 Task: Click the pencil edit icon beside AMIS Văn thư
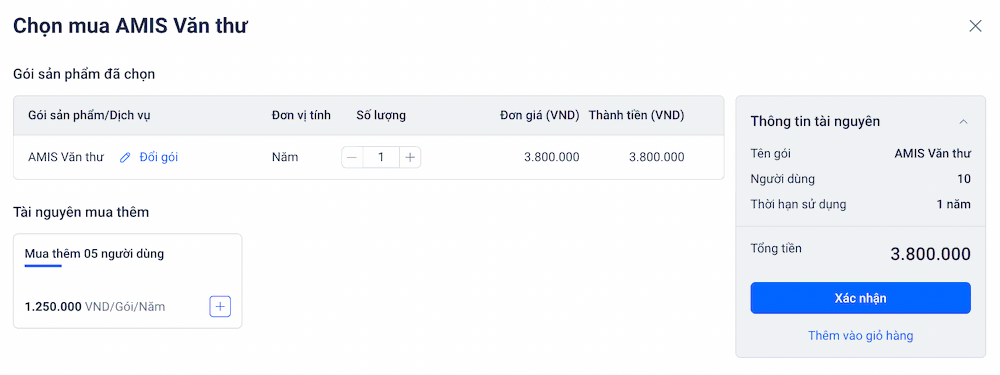[125, 157]
